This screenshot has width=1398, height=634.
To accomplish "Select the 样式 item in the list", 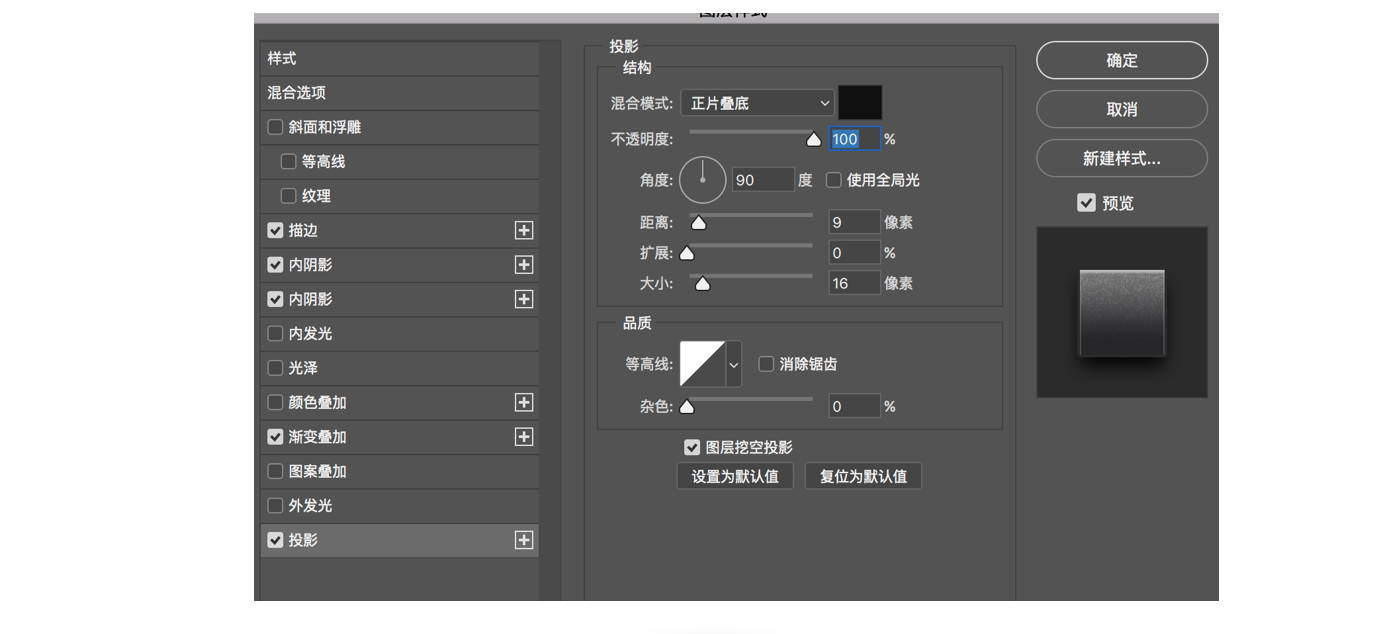I will tap(282, 59).
